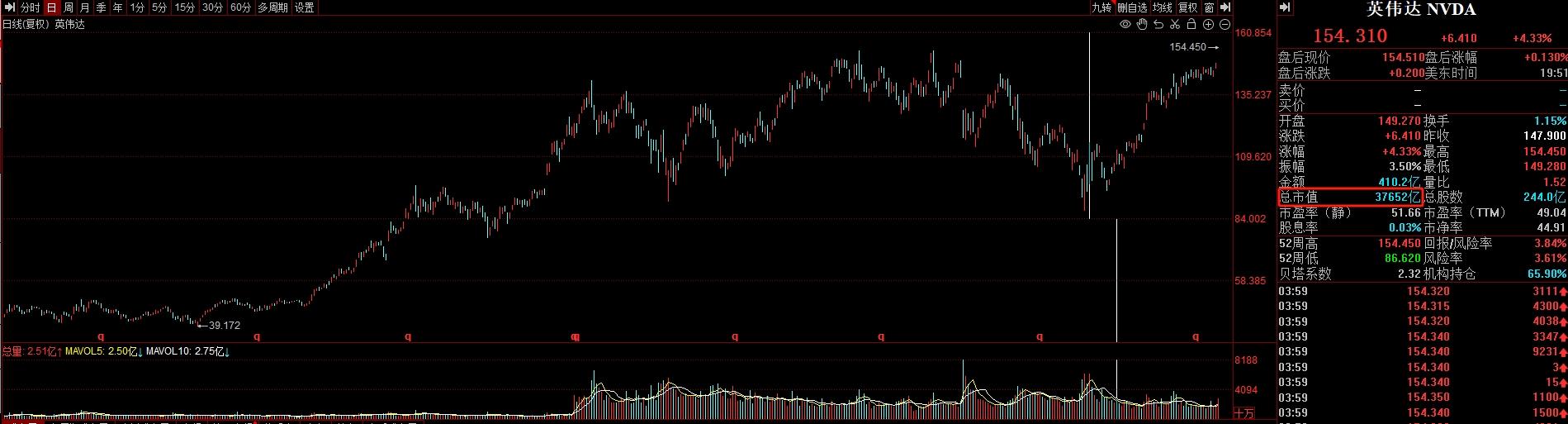1568x424 pixels.
Task: Zoom in with the plus circle icon
Action: click(x=1210, y=25)
